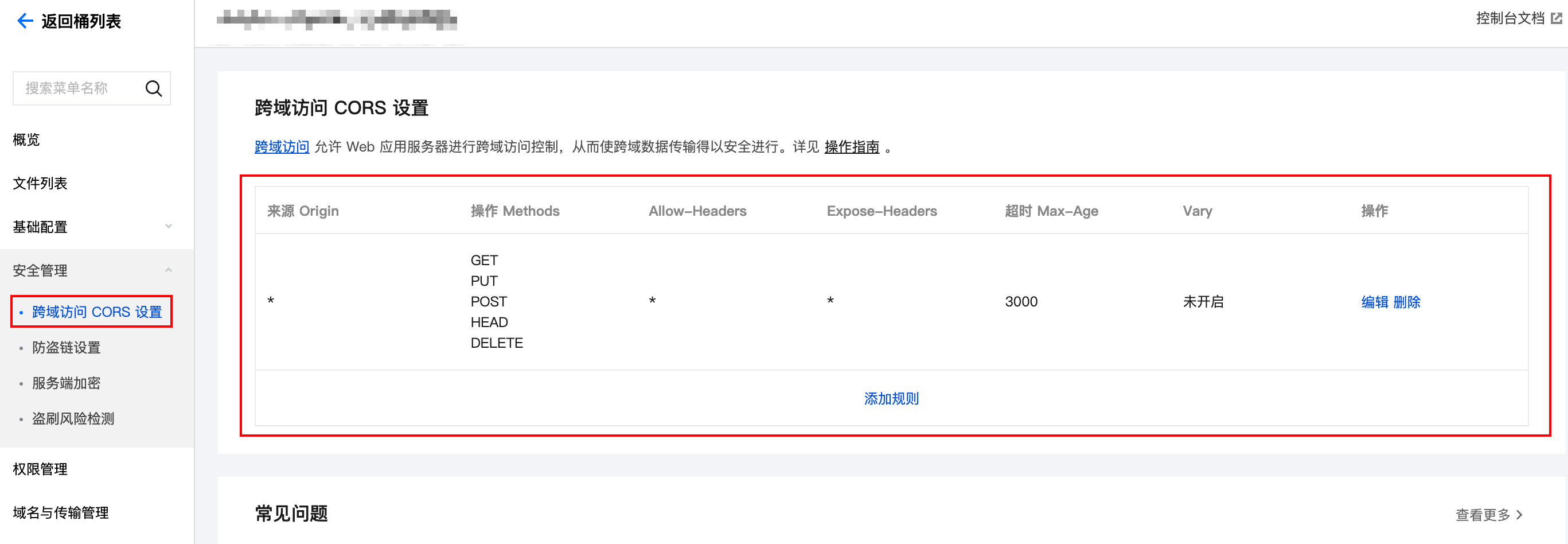Click the 查看更多 chevron arrow
Viewport: 1568px width, 544px height.
click(x=1520, y=515)
